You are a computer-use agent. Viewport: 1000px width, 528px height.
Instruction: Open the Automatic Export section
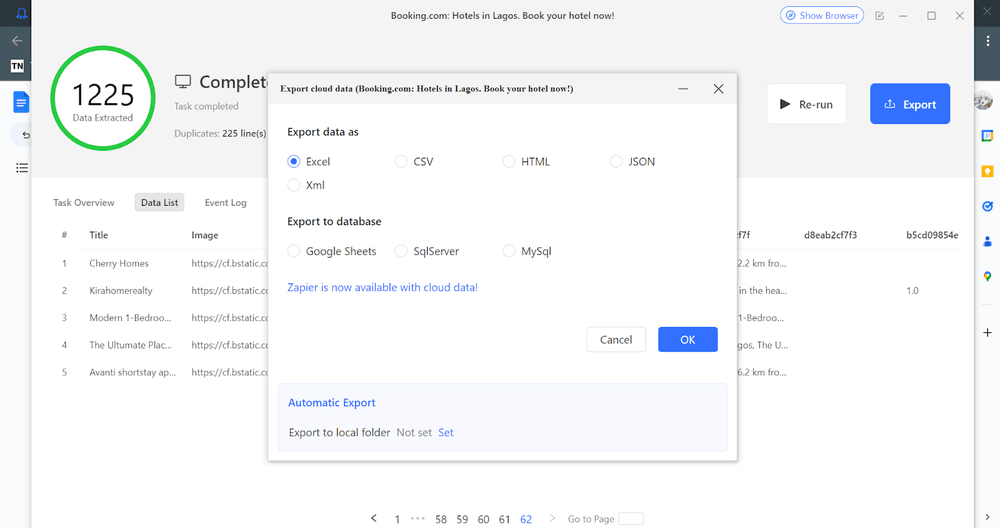[332, 403]
